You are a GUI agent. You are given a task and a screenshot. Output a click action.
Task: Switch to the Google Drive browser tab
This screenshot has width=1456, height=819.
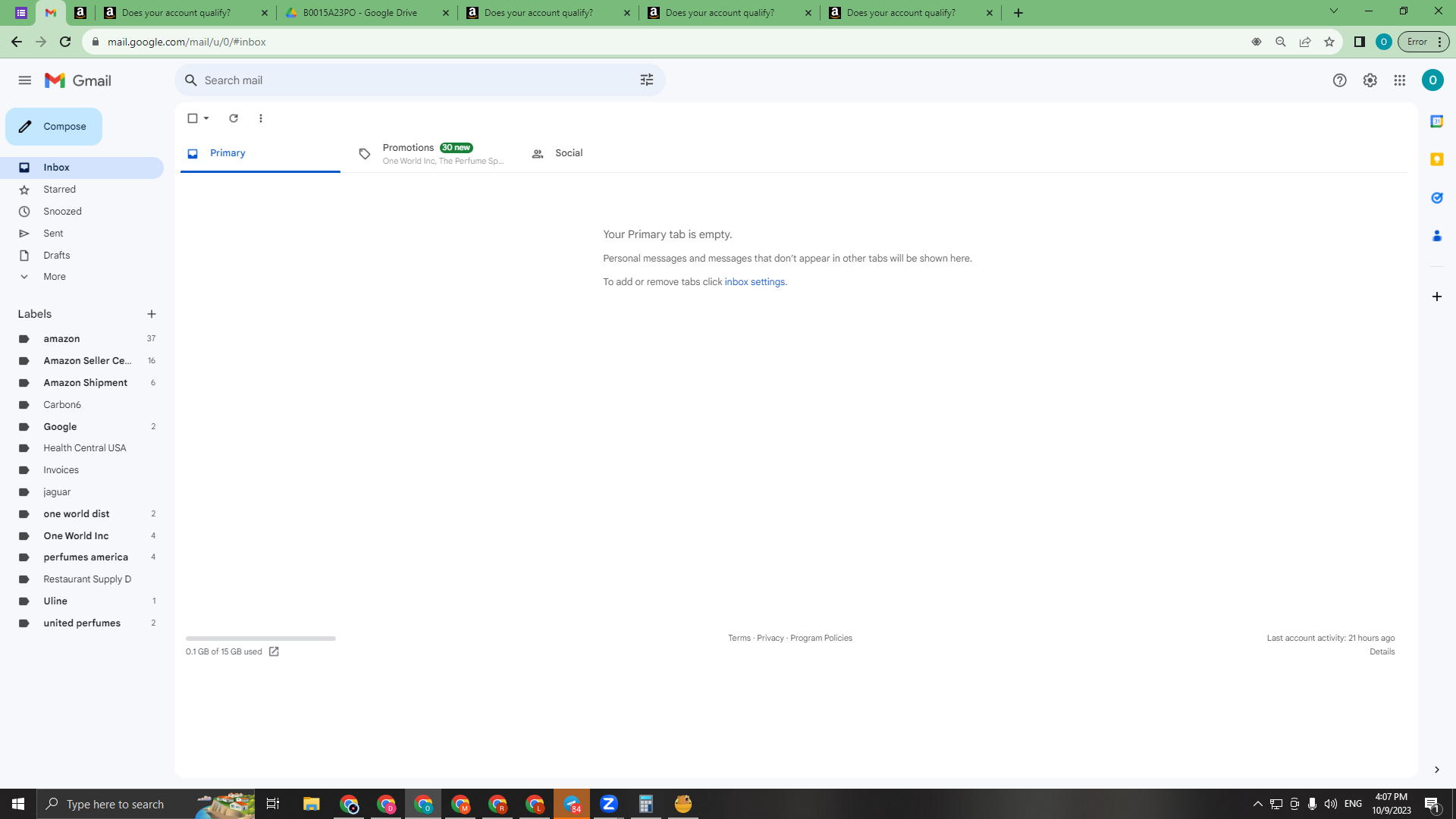[367, 13]
